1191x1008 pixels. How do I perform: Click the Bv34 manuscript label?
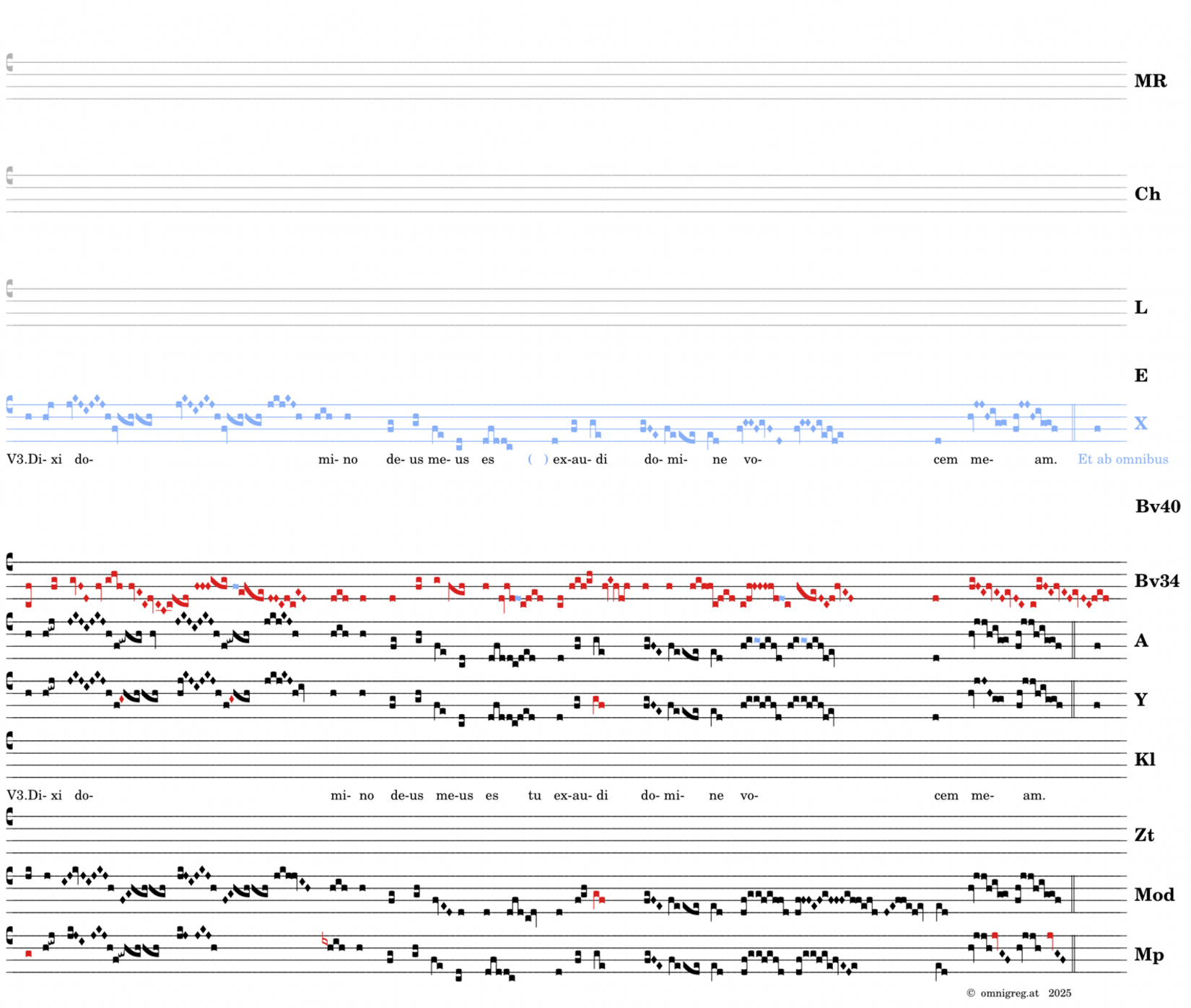click(1156, 581)
